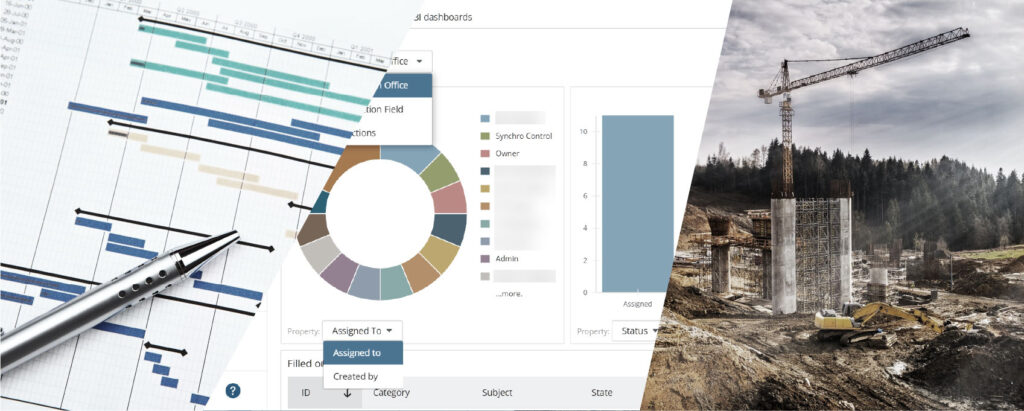Click the Owner legend color swatch
Viewport: 1024px width, 411px height.
[485, 154]
